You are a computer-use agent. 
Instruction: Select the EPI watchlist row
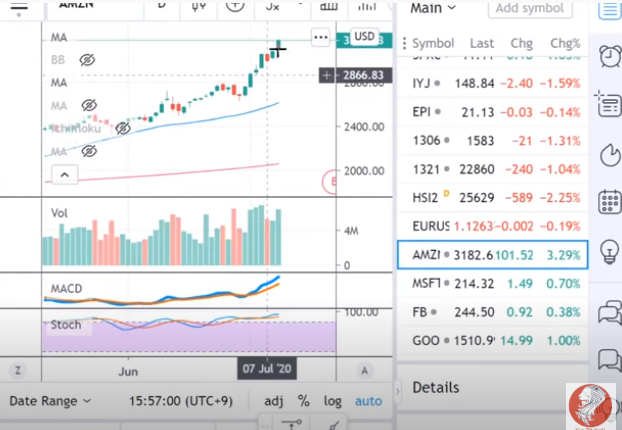click(x=493, y=112)
